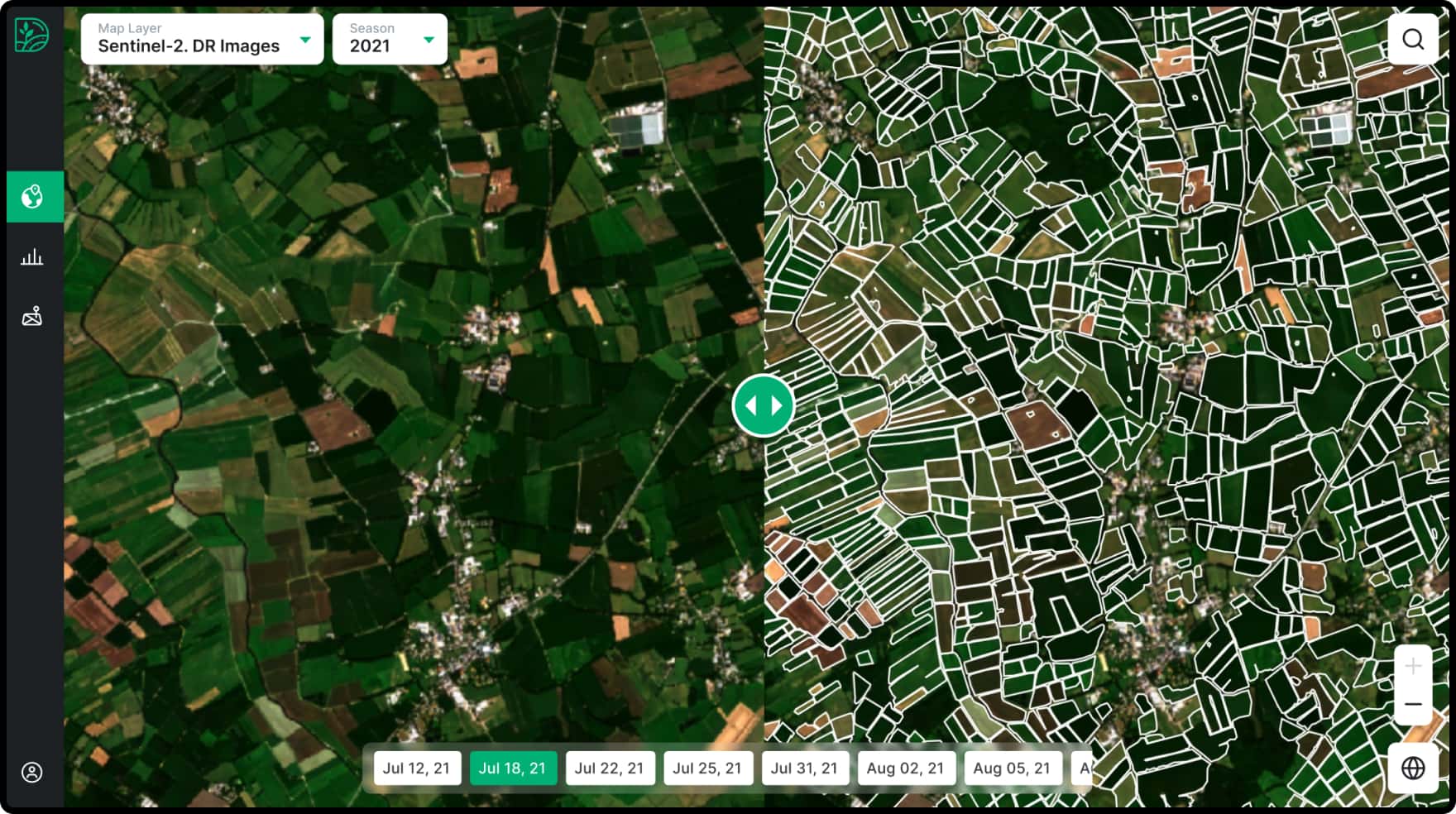1456x814 pixels.
Task: Activate the Aug 05, 21 imagery date
Action: (x=1012, y=767)
